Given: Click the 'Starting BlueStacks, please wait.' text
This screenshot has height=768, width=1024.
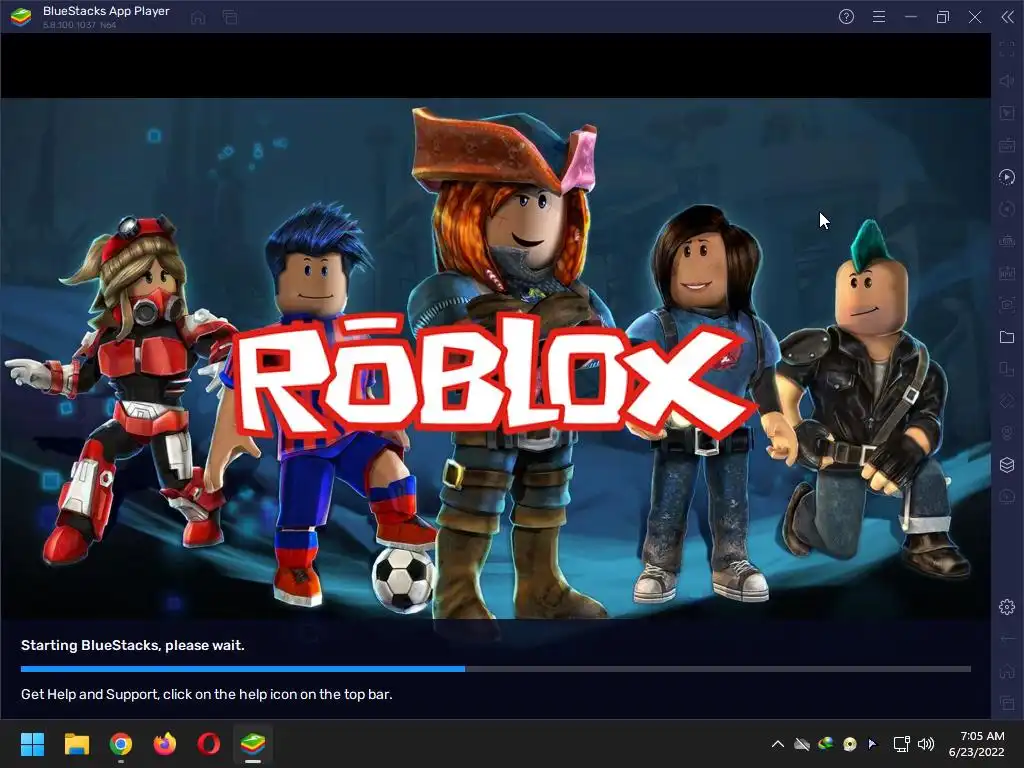Looking at the screenshot, I should click(x=133, y=645).
